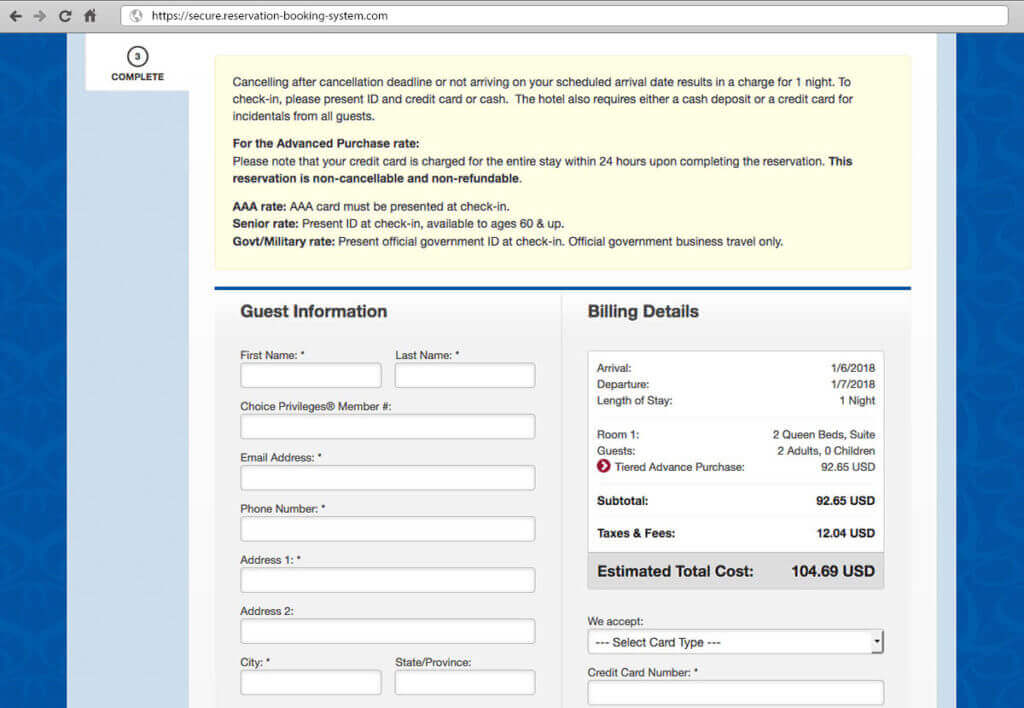The height and width of the screenshot is (708, 1024).
Task: Click the Phone Number input field
Action: coord(388,529)
